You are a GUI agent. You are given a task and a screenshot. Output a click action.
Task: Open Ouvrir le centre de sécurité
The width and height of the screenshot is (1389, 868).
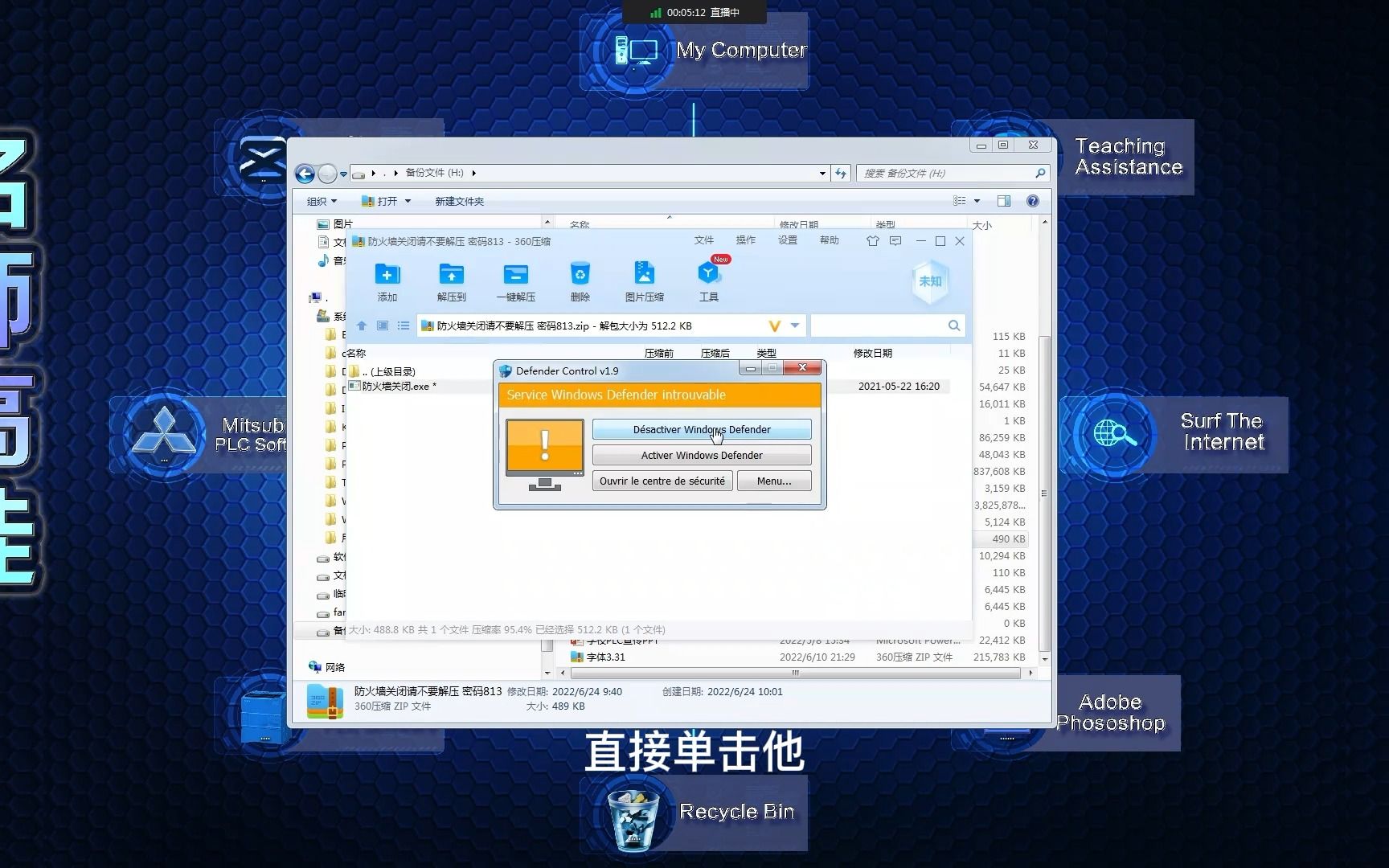coord(662,481)
